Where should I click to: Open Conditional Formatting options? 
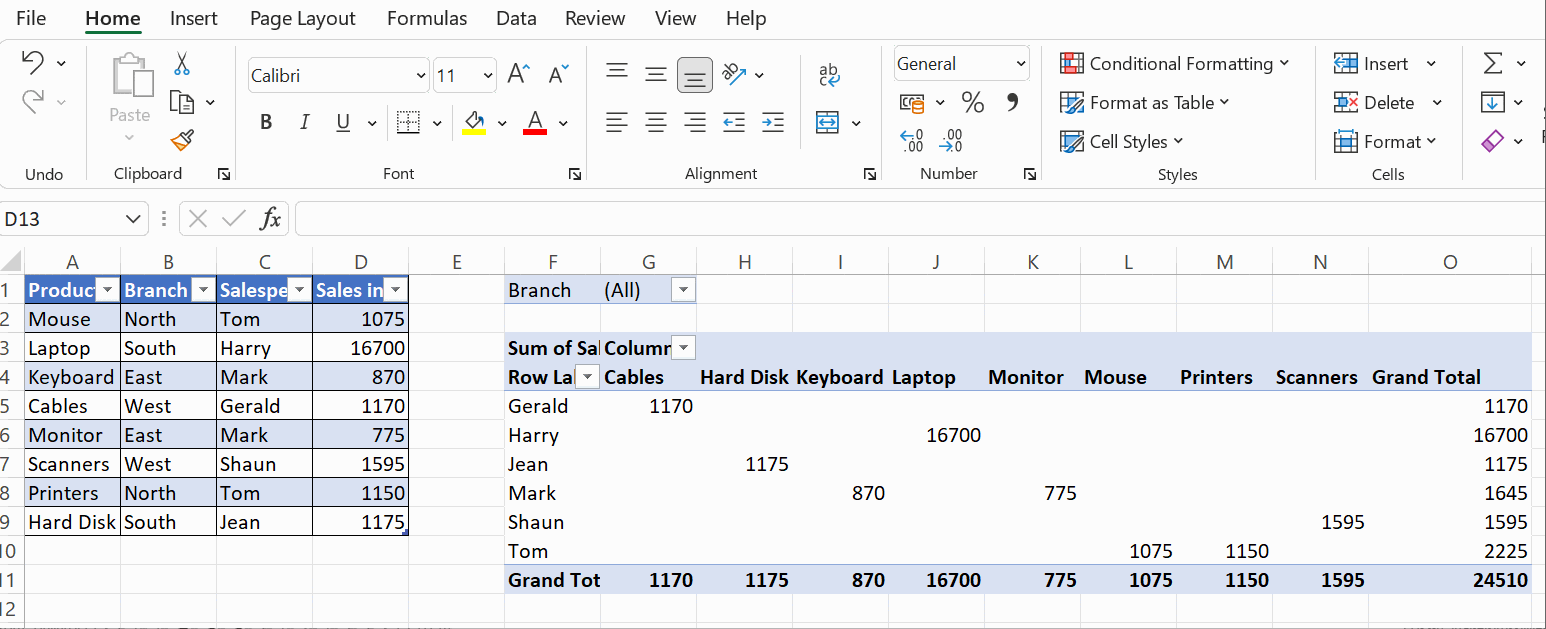point(1178,63)
